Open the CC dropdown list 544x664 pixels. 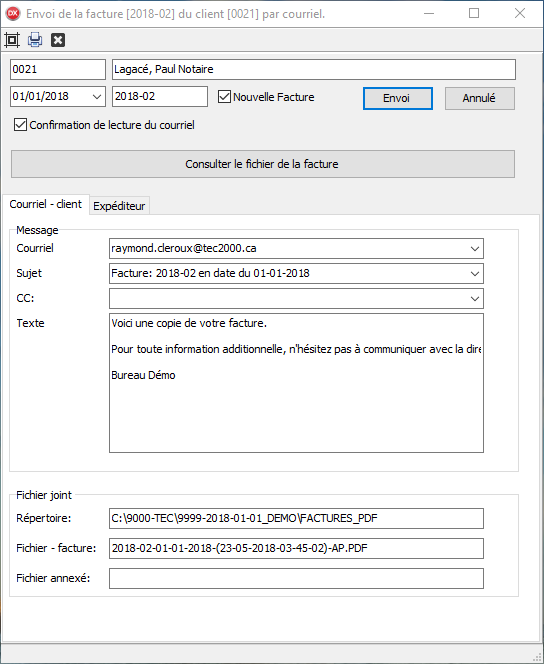475,299
